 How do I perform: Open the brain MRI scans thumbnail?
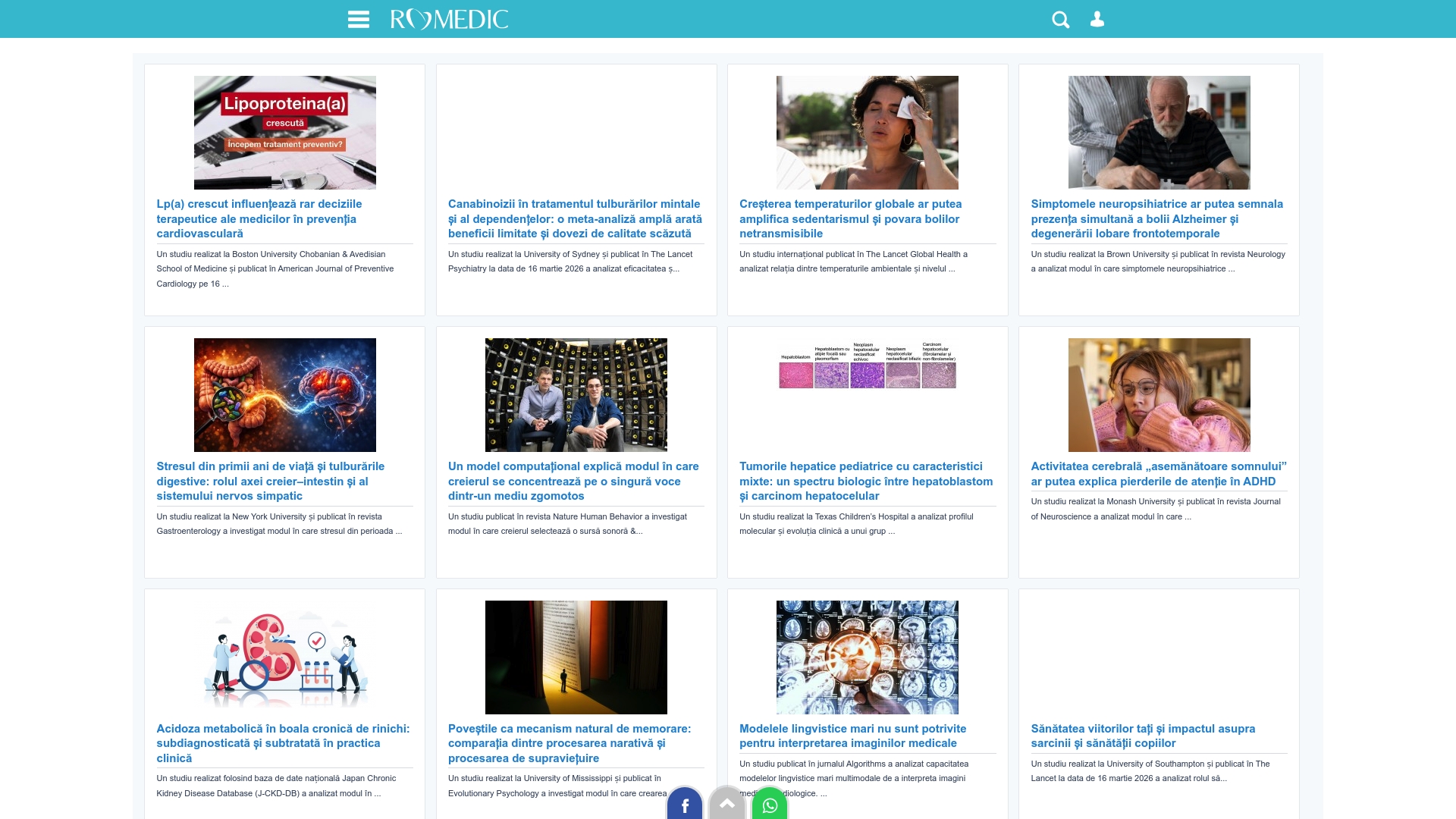coord(867,657)
